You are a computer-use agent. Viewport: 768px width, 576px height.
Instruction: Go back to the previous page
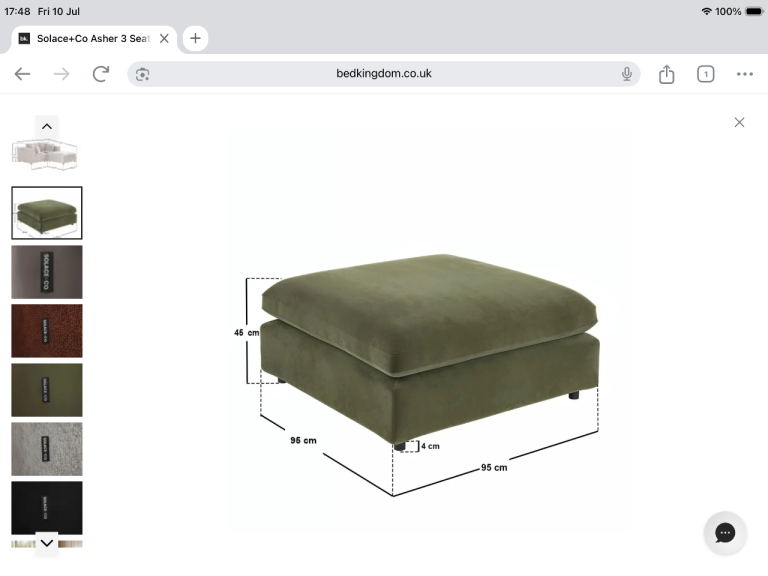tap(23, 74)
